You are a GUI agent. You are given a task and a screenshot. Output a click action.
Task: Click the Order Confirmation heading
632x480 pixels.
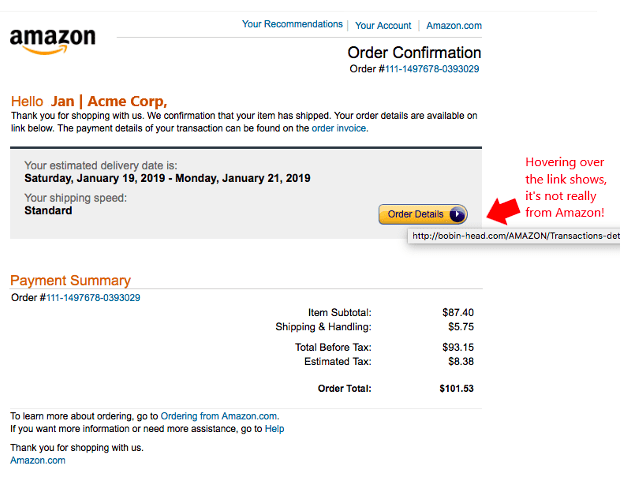414,52
